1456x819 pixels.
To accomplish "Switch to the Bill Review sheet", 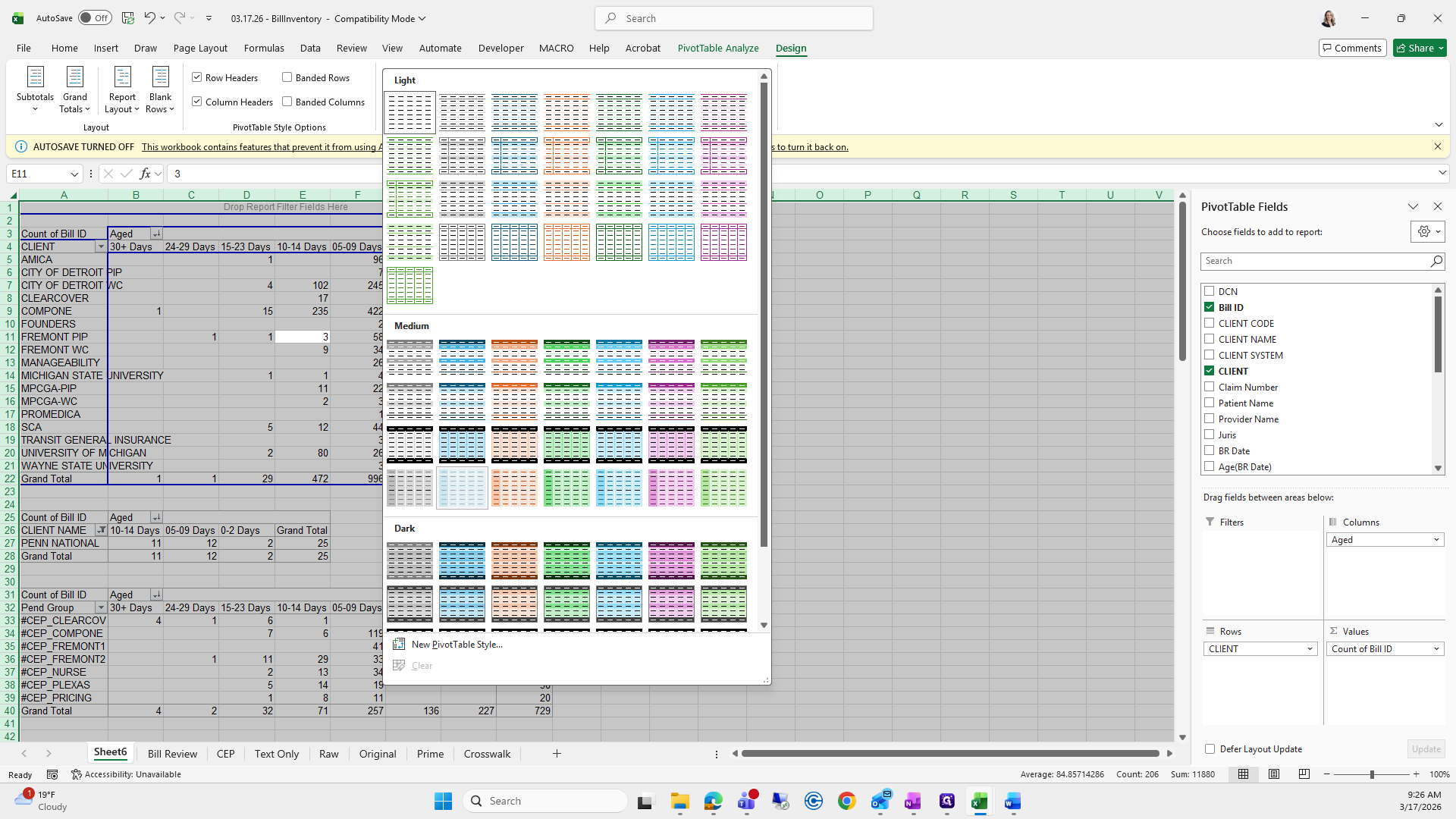I will point(172,754).
